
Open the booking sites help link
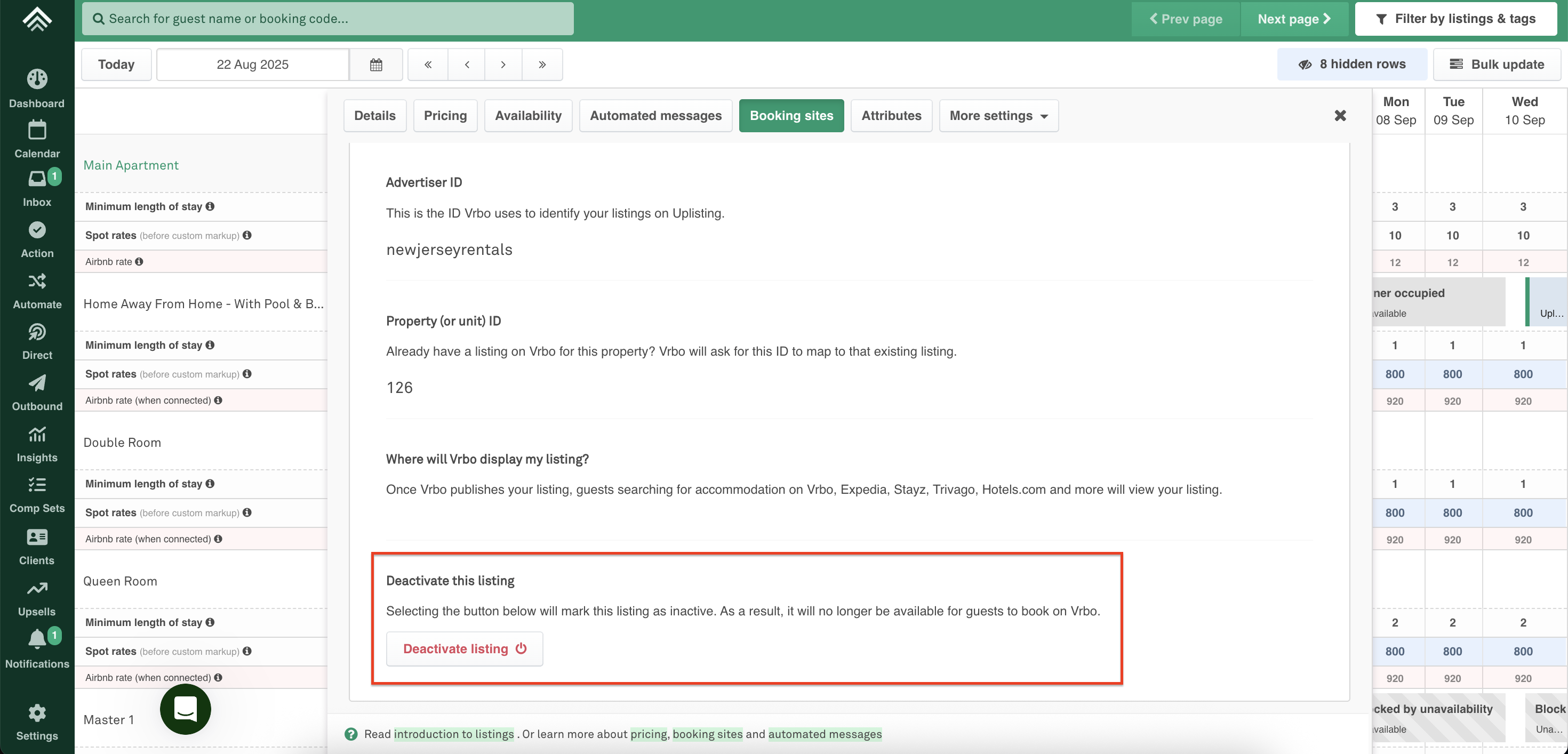click(707, 734)
